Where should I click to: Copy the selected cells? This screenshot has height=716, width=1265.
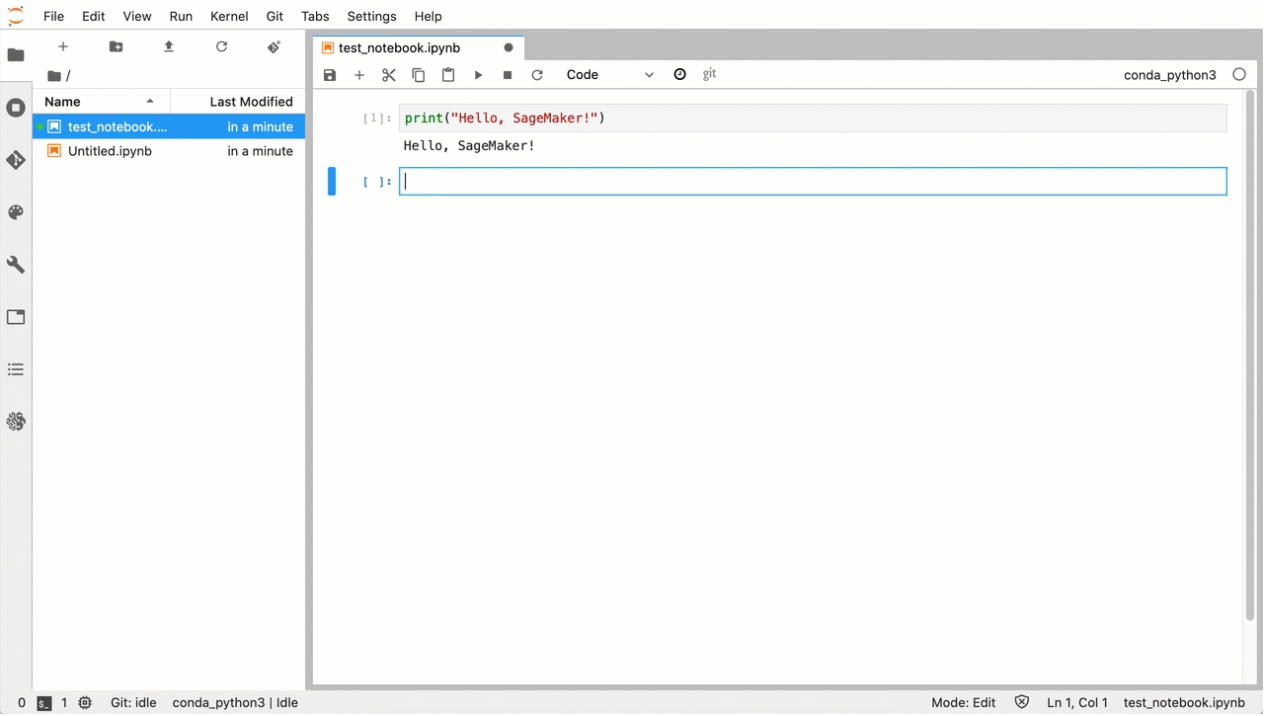[x=419, y=75]
